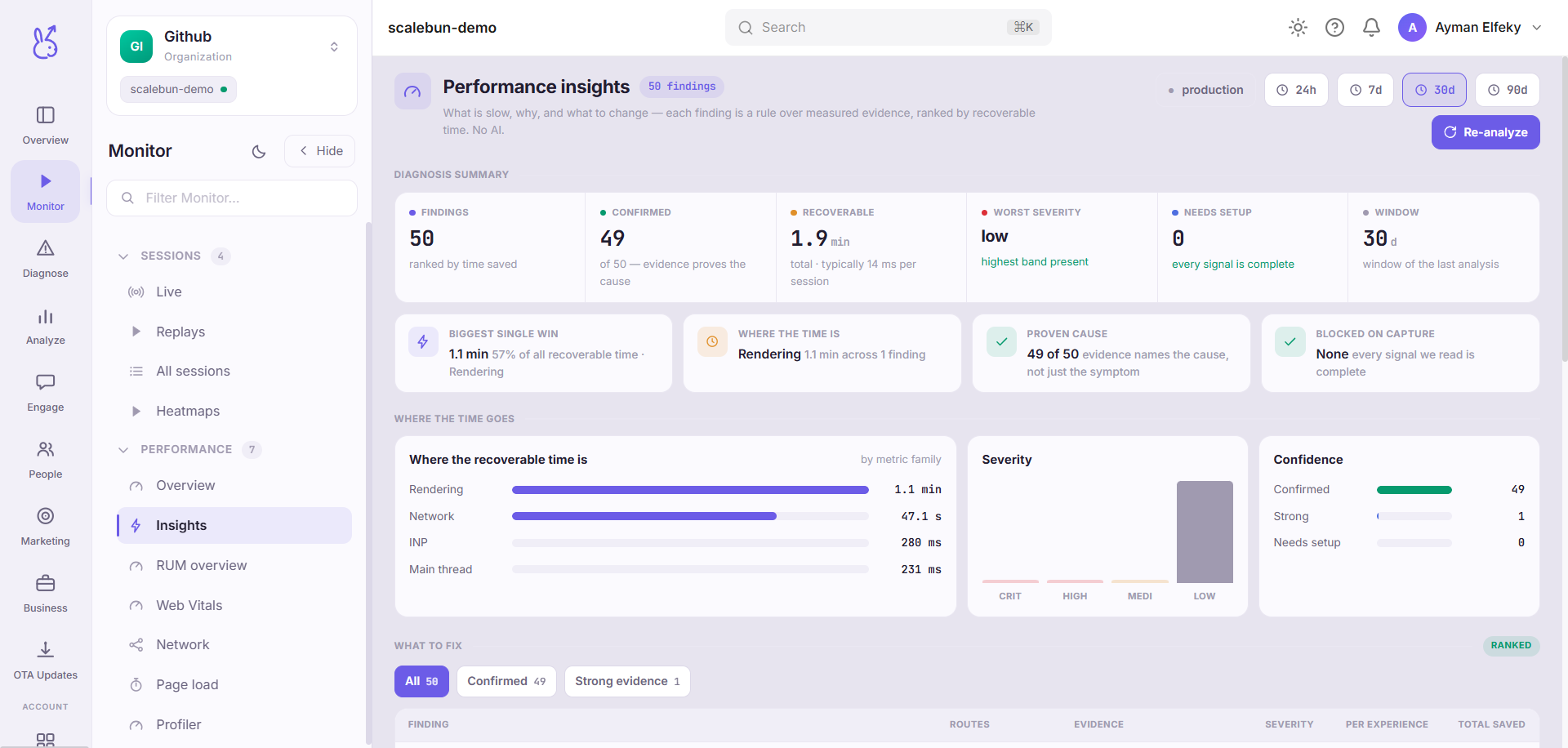This screenshot has height=748, width=1568.
Task: Click the LOW severity bar
Action: pos(1205,532)
